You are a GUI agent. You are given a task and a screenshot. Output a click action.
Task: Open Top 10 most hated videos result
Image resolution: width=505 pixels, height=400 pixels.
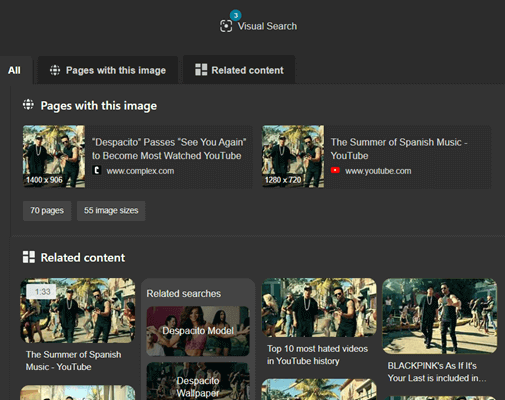click(317, 355)
